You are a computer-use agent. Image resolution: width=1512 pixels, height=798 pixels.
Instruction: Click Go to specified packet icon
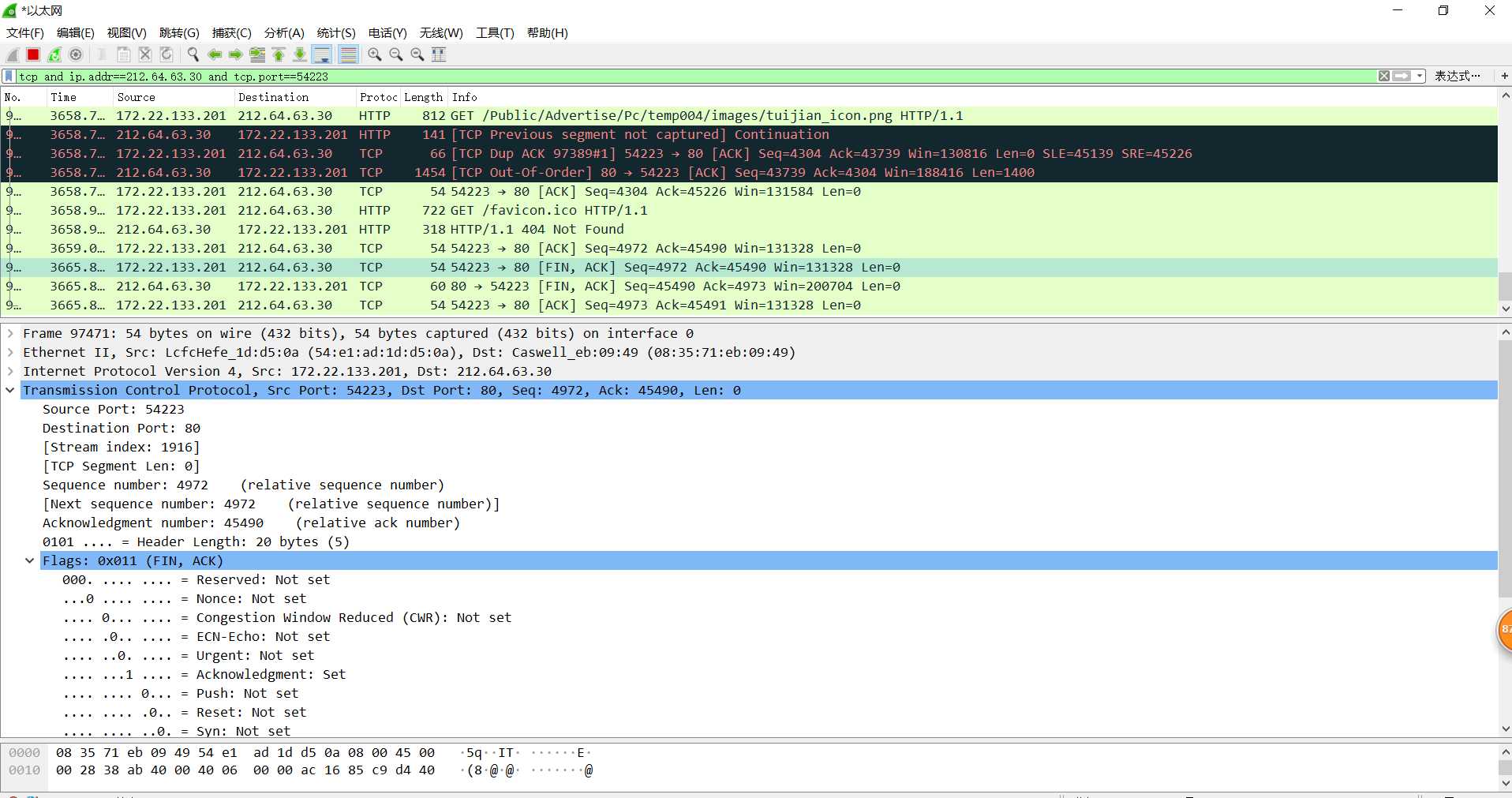(257, 54)
